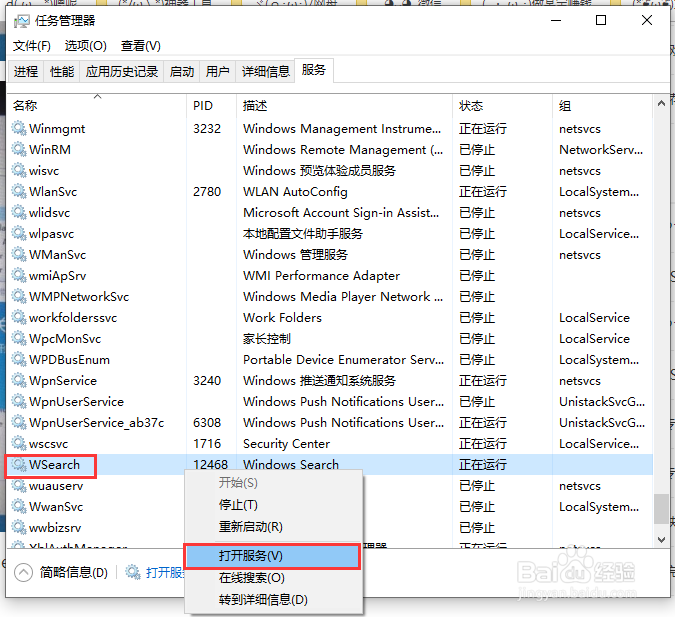675x617 pixels.
Task: Sort services by the 状态 column header
Action: coord(502,105)
